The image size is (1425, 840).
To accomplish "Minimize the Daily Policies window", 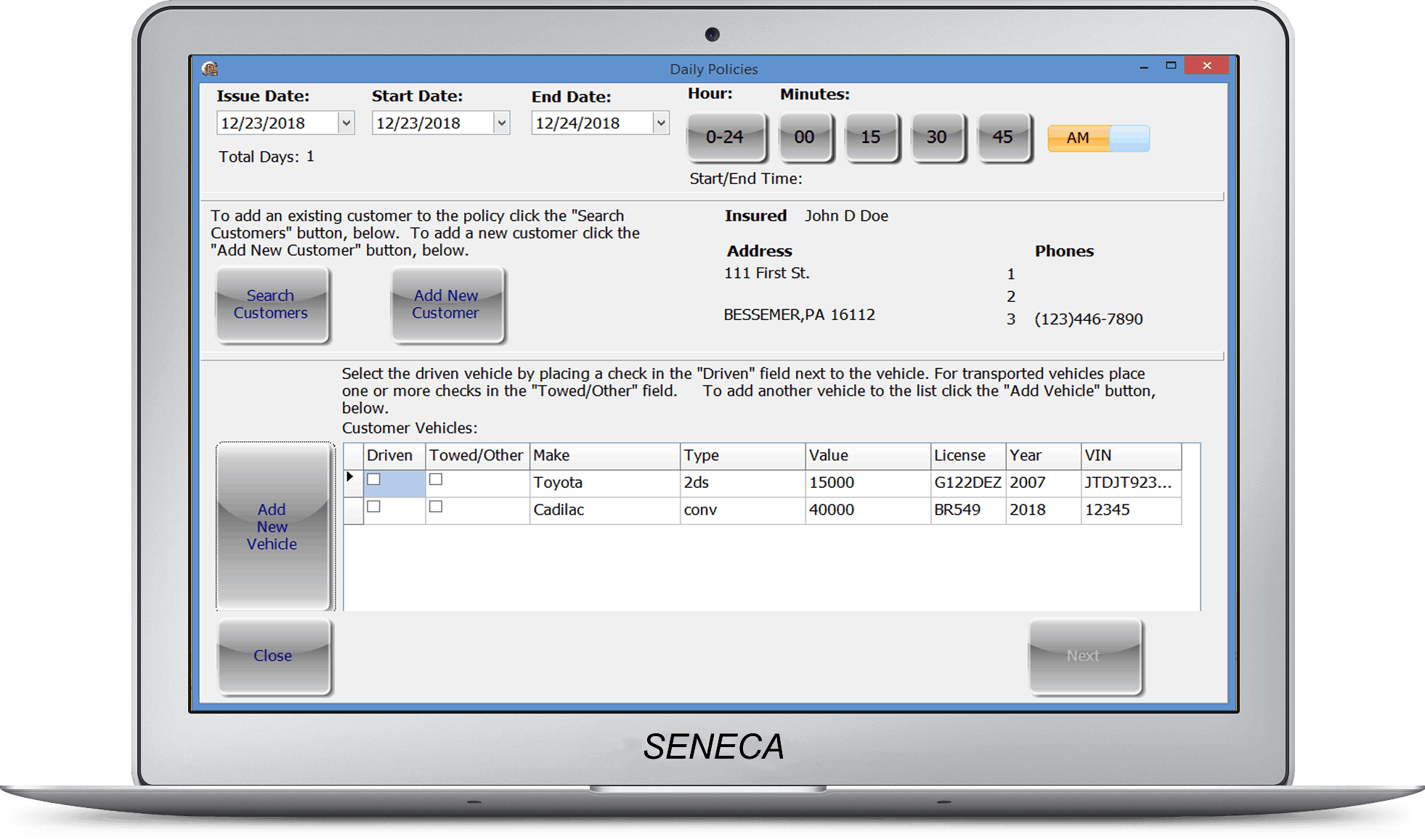I will point(1144,67).
